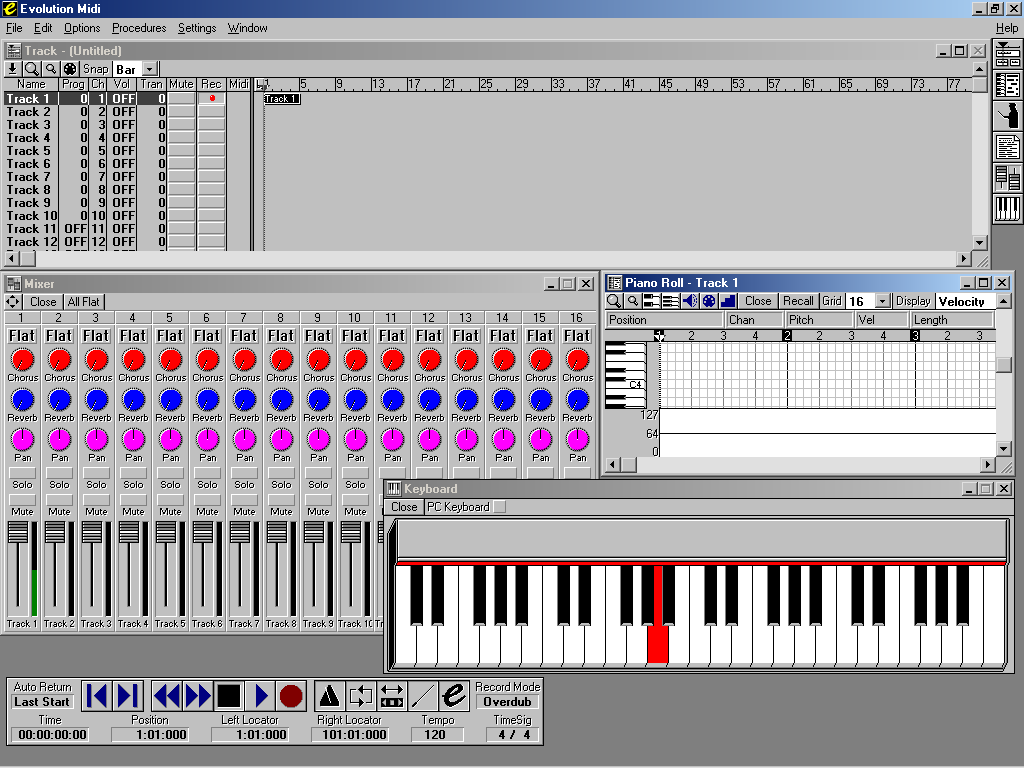Image resolution: width=1024 pixels, height=768 pixels.
Task: Click the speaker audition icon in Piano Roll
Action: [691, 301]
